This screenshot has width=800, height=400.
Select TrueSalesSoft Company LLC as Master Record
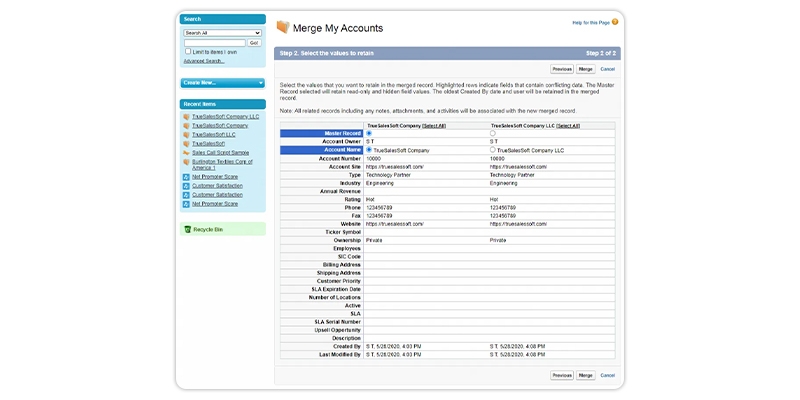tap(493, 133)
